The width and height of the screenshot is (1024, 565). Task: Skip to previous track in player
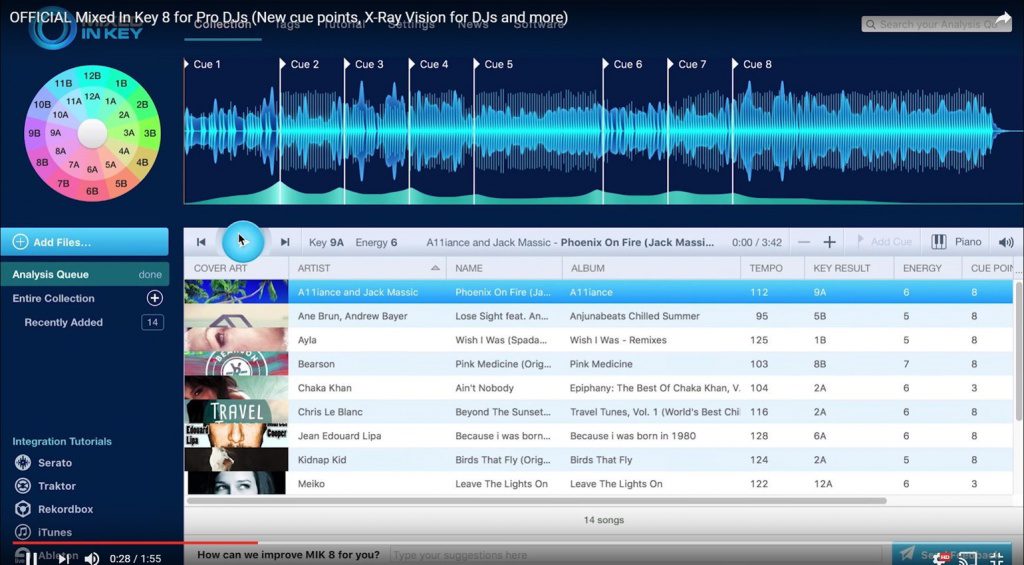pos(201,242)
